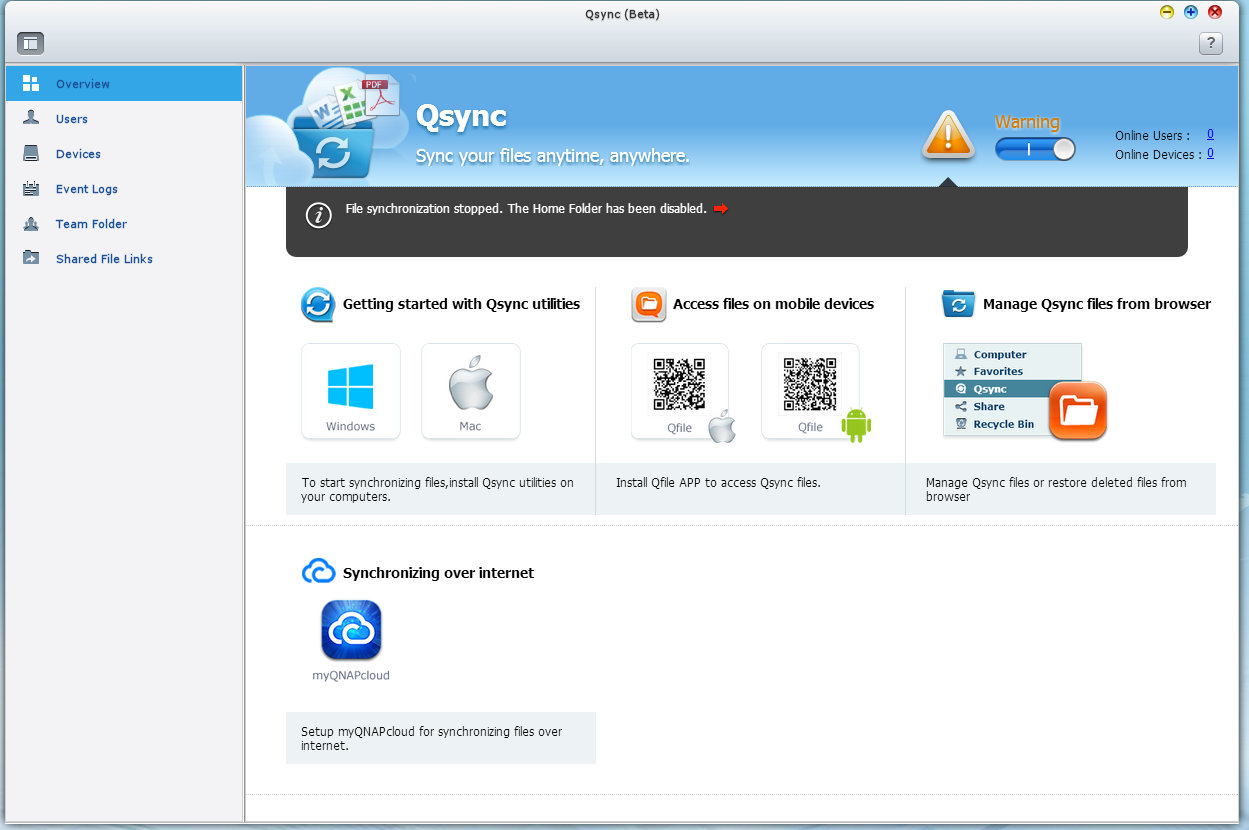This screenshot has width=1249, height=830.
Task: Open the Qfile Android QR code
Action: [x=810, y=384]
